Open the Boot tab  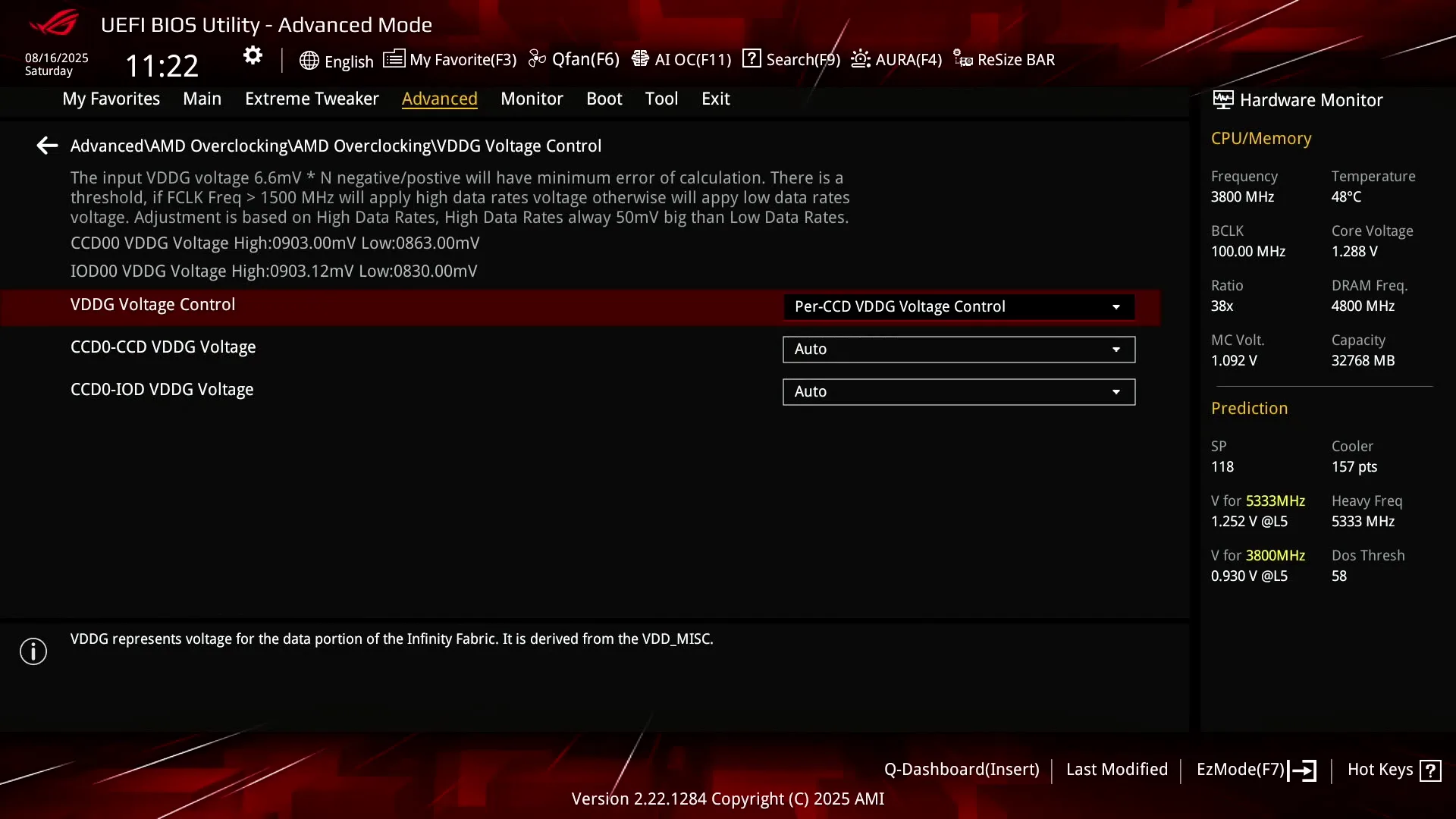pyautogui.click(x=604, y=99)
